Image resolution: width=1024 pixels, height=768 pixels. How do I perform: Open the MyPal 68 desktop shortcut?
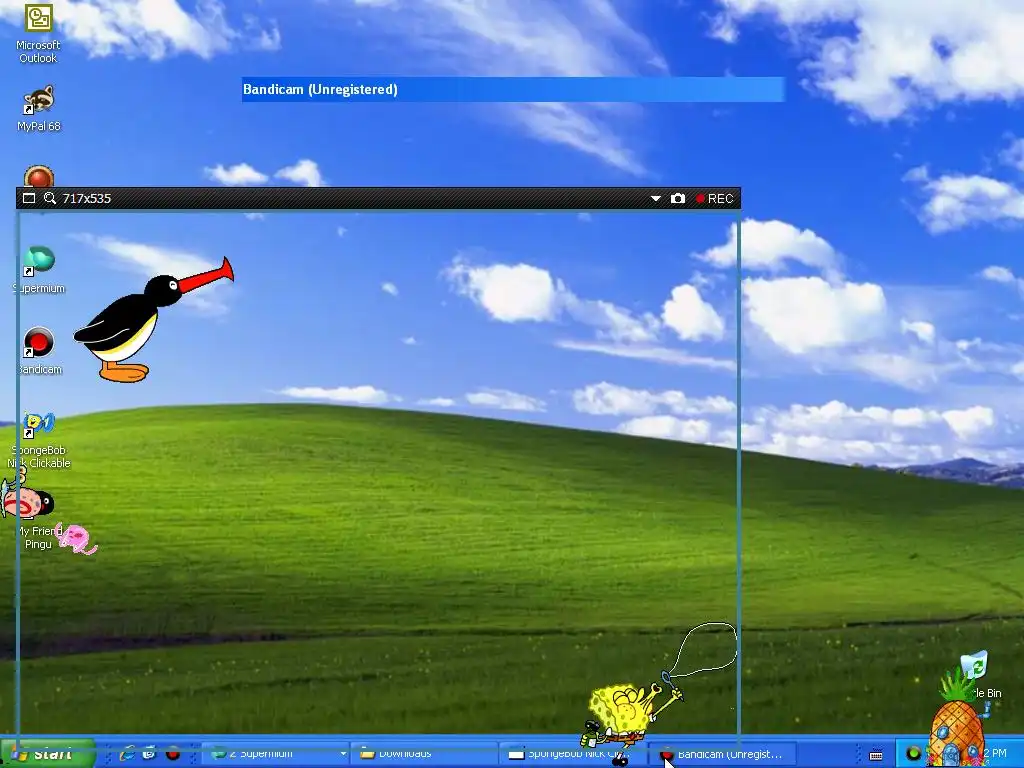(x=39, y=108)
